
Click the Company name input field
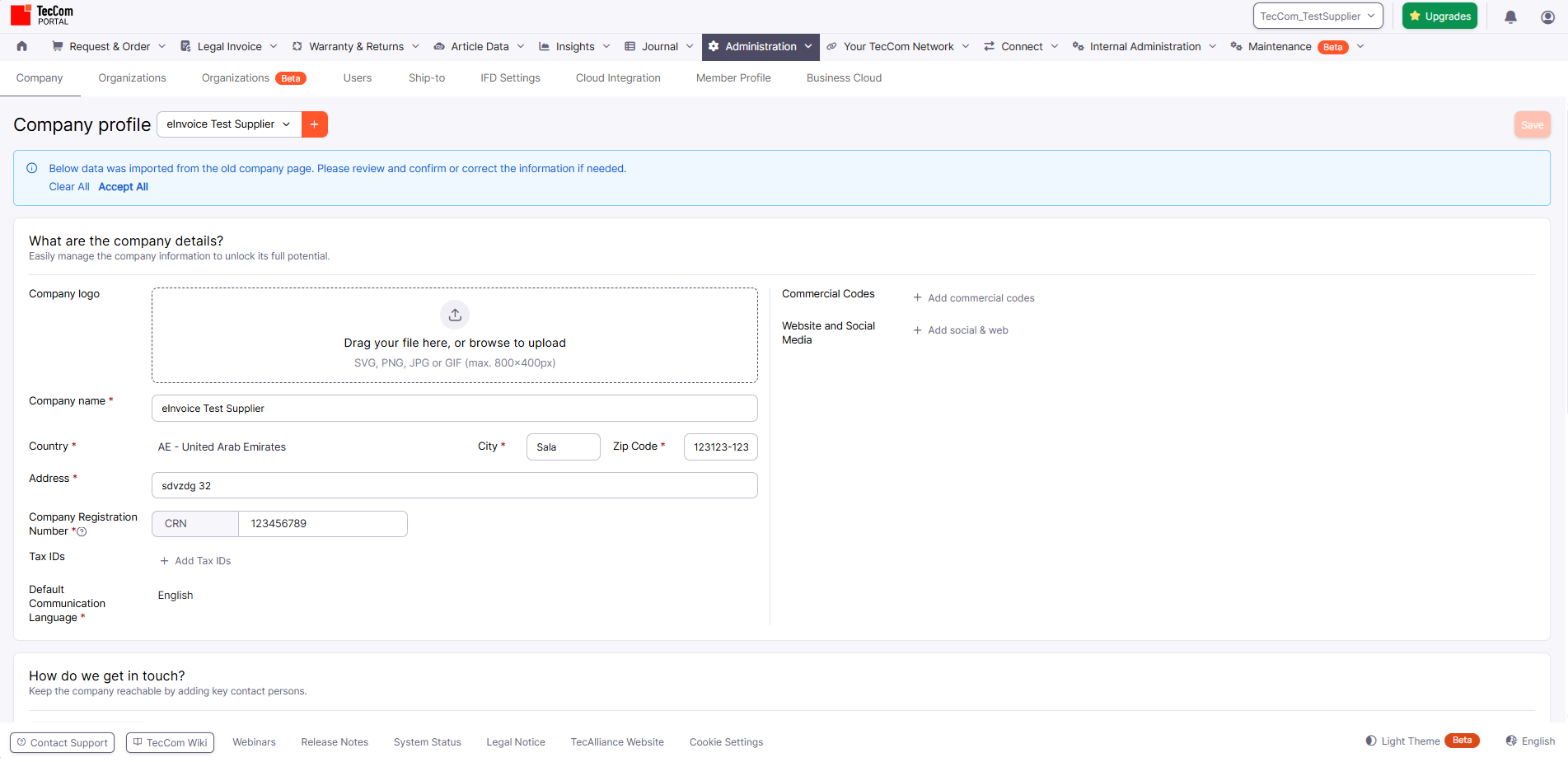coord(454,409)
